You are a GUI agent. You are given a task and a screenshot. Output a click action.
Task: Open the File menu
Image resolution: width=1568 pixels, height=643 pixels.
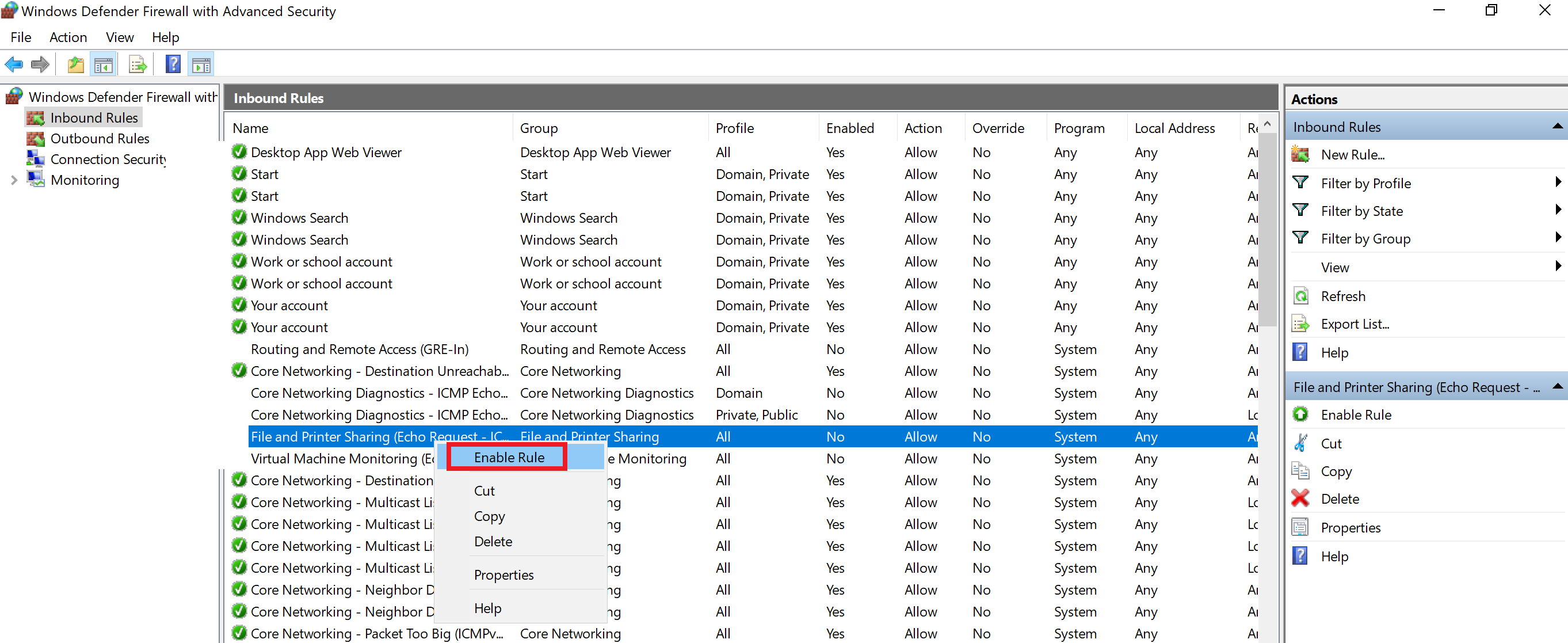click(x=21, y=37)
